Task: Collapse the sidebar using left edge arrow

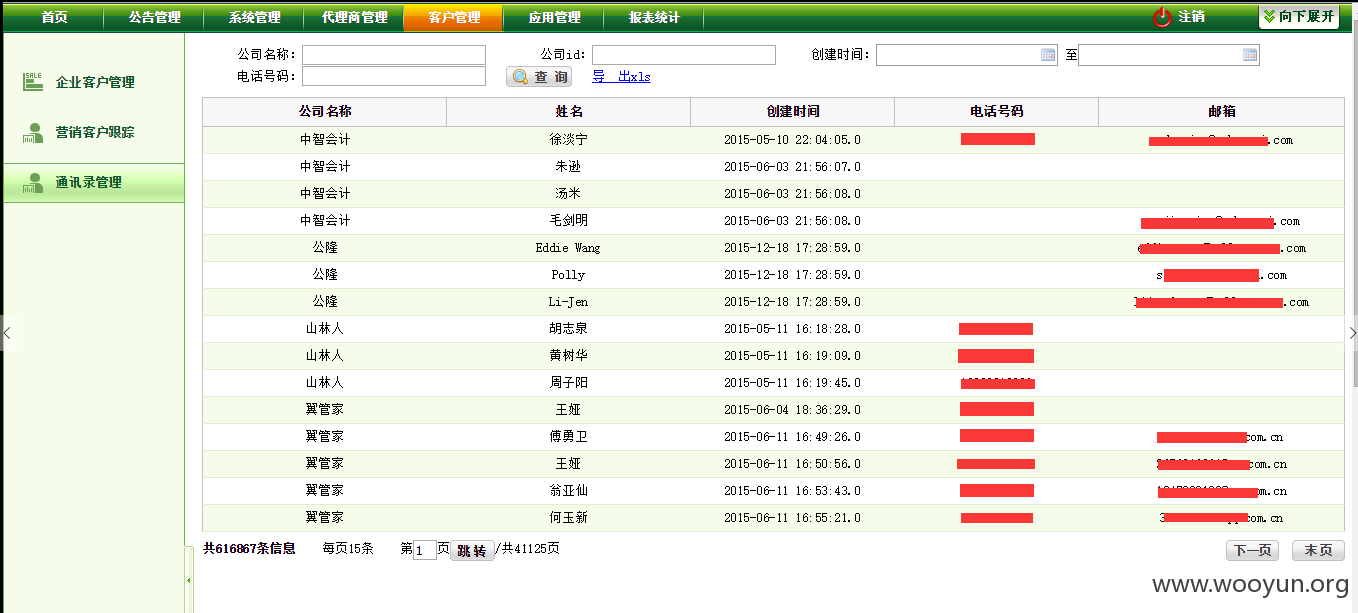Action: point(6,333)
